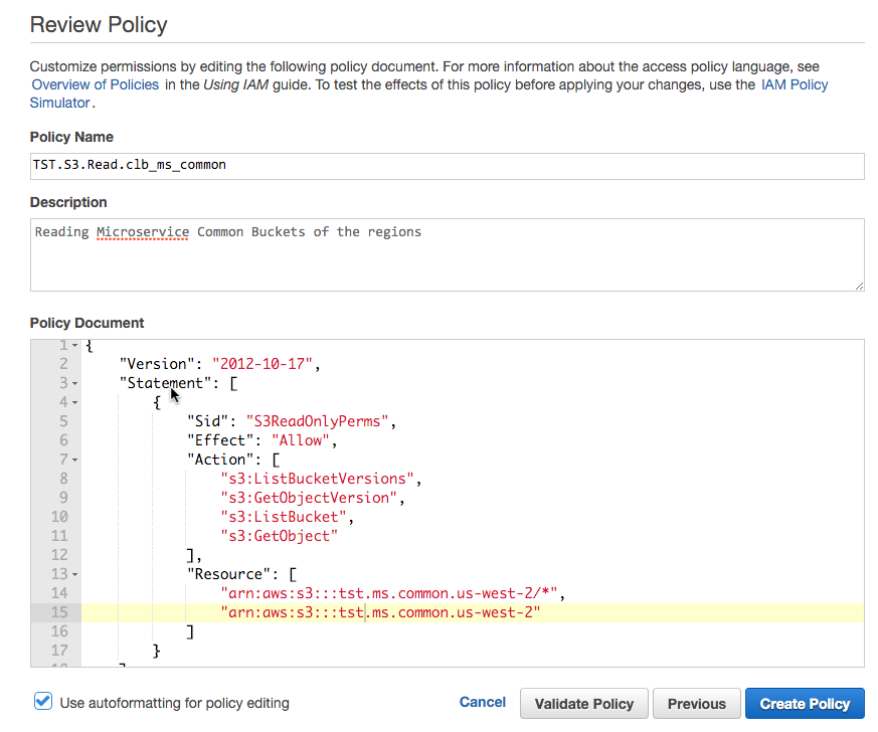
Task: Focus the Description text area
Action: 446,255
